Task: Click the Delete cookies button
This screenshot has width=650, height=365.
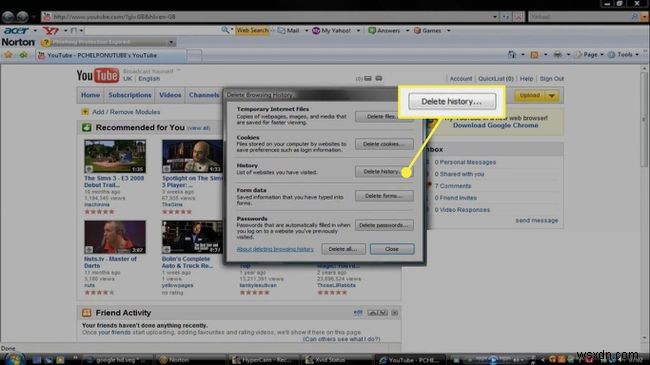Action: 384,144
